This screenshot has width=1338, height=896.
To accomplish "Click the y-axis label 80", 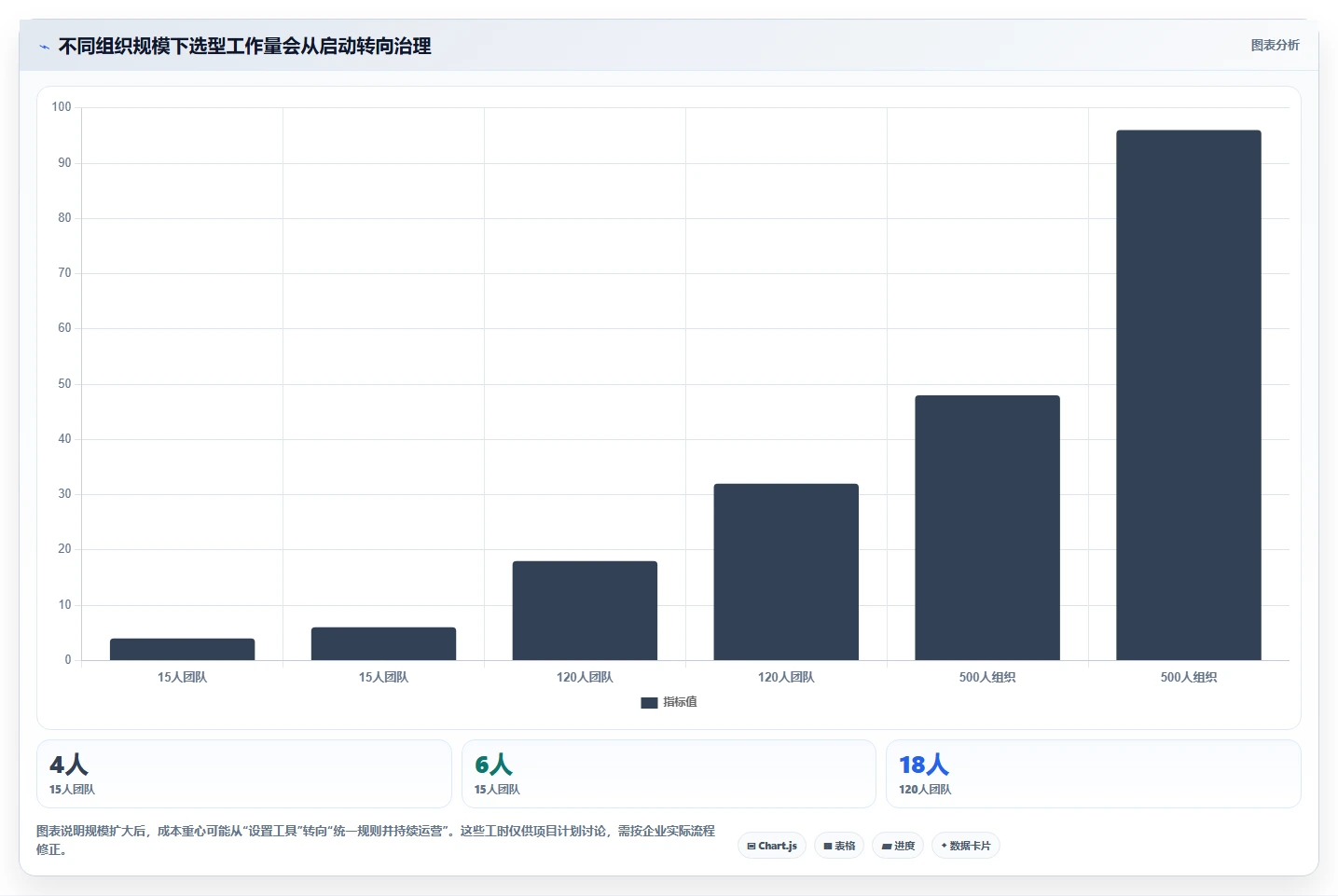I will pyautogui.click(x=64, y=218).
